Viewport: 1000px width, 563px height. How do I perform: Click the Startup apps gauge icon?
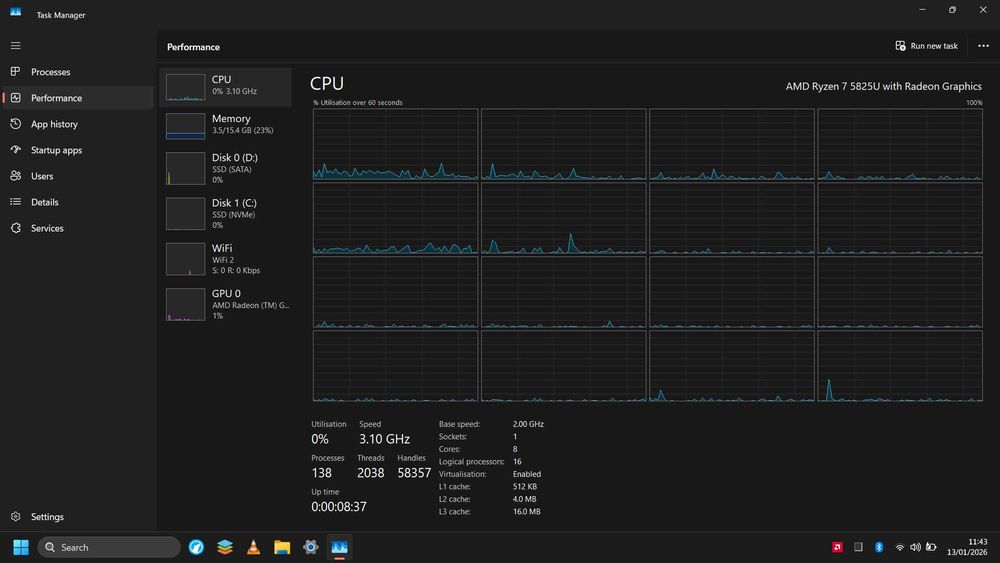[15, 150]
